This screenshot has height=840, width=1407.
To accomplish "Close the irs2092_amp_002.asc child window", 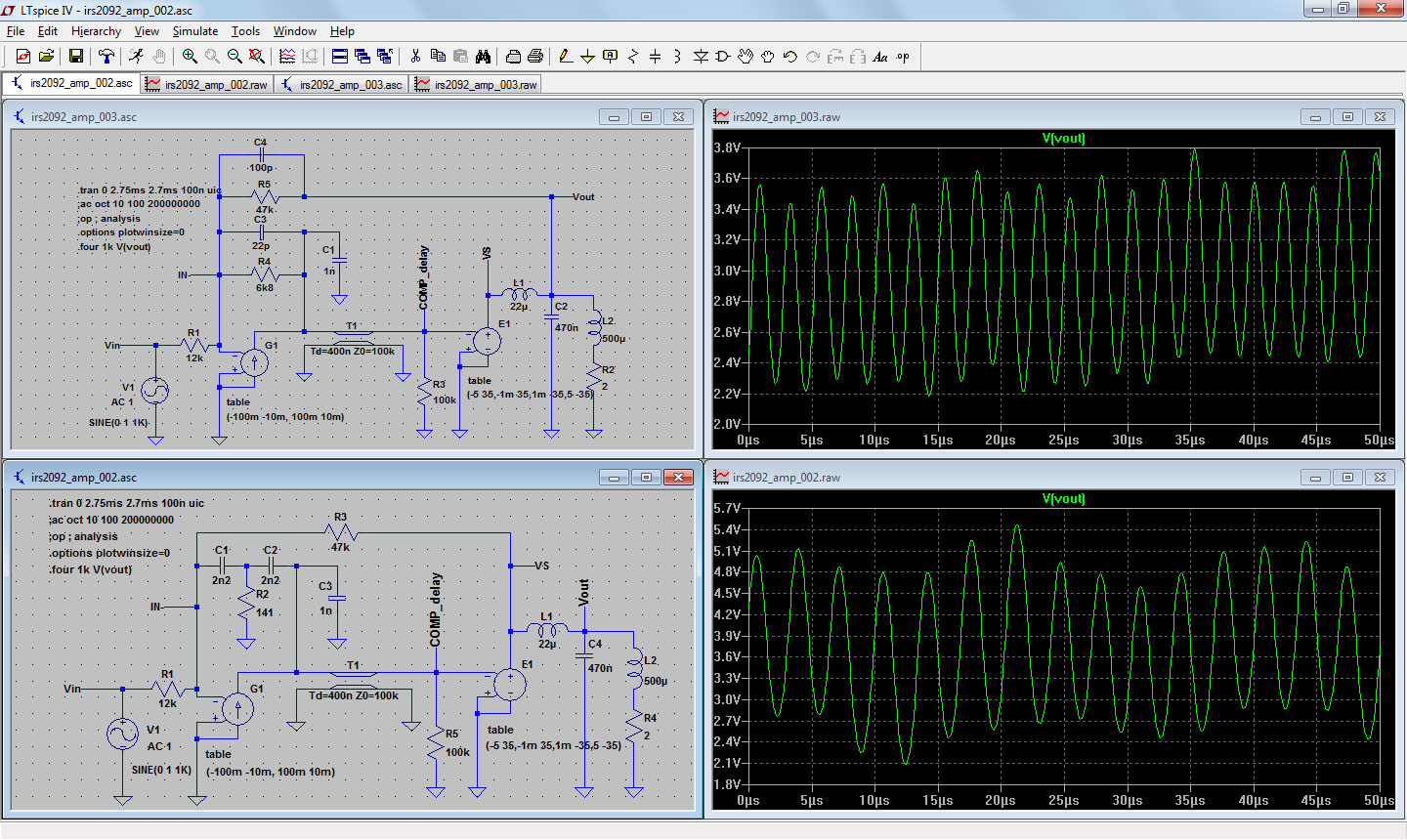I will coord(678,478).
